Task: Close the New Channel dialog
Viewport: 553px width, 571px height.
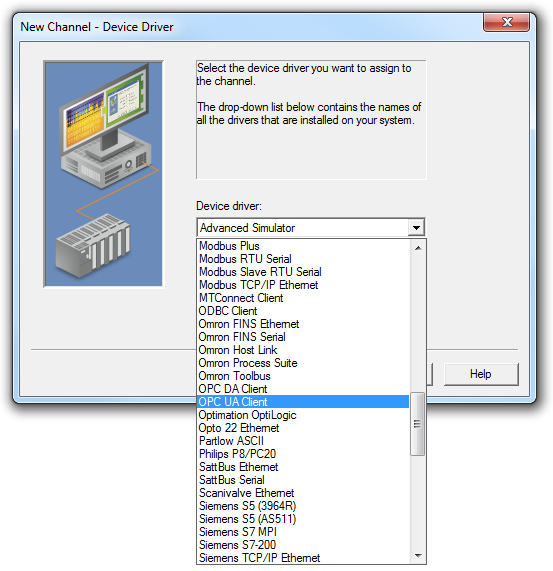Action: pyautogui.click(x=506, y=22)
